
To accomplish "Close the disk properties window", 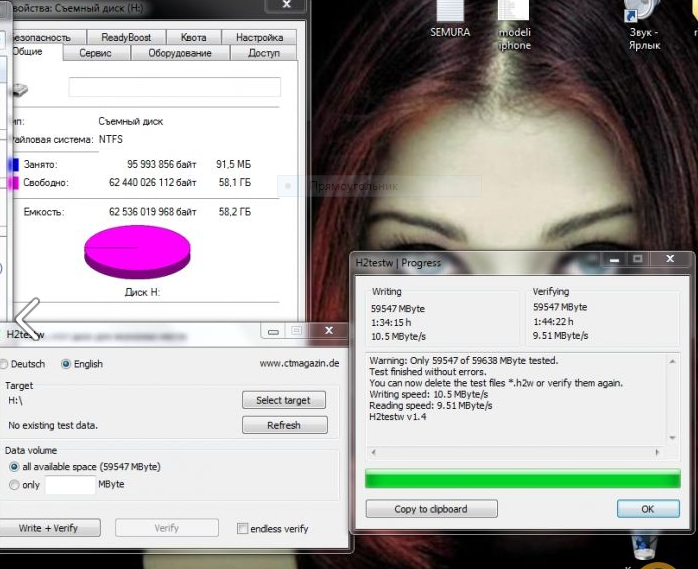I will (287, 4).
